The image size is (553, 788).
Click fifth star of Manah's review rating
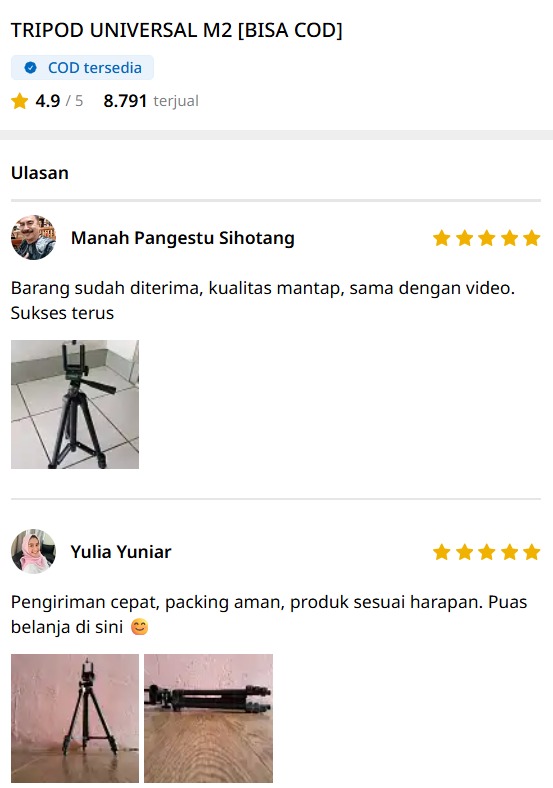[531, 238]
